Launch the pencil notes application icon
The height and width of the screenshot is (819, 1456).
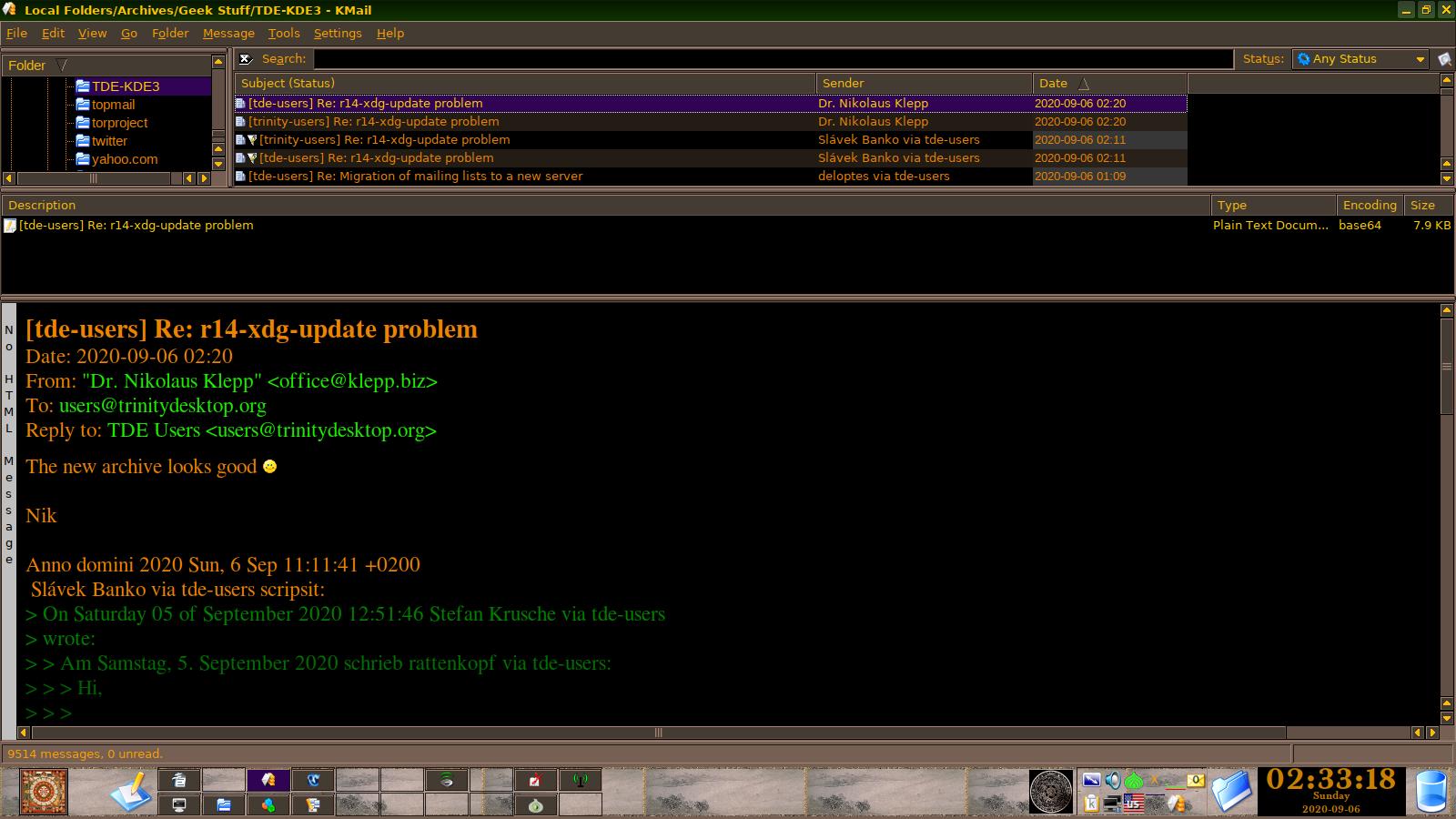pyautogui.click(x=131, y=792)
